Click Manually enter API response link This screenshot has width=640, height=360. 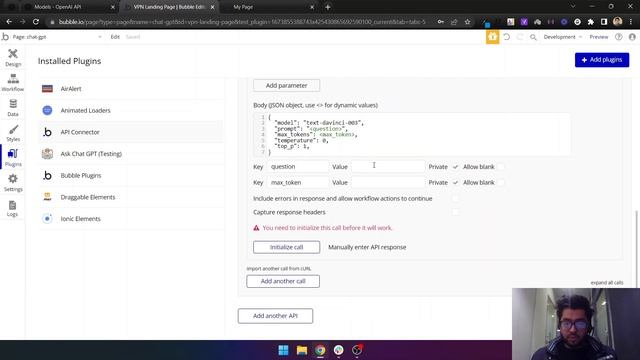367,247
